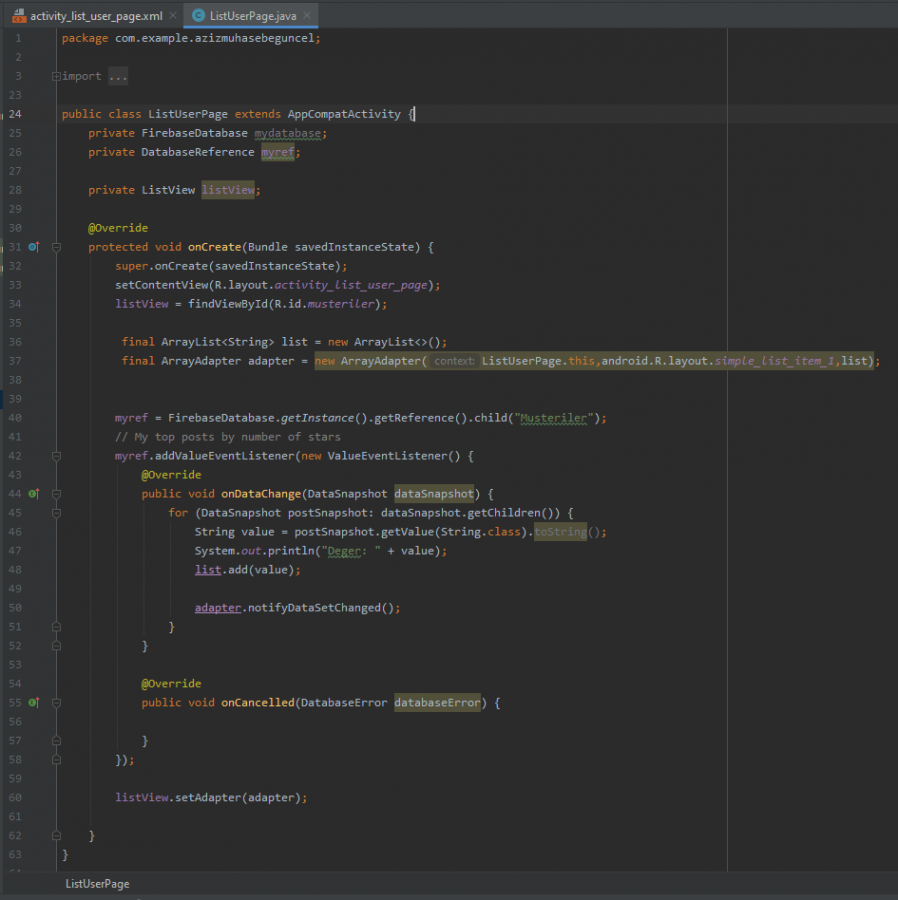Collapse the onCancelled method fold
The image size is (898, 900).
[56, 703]
